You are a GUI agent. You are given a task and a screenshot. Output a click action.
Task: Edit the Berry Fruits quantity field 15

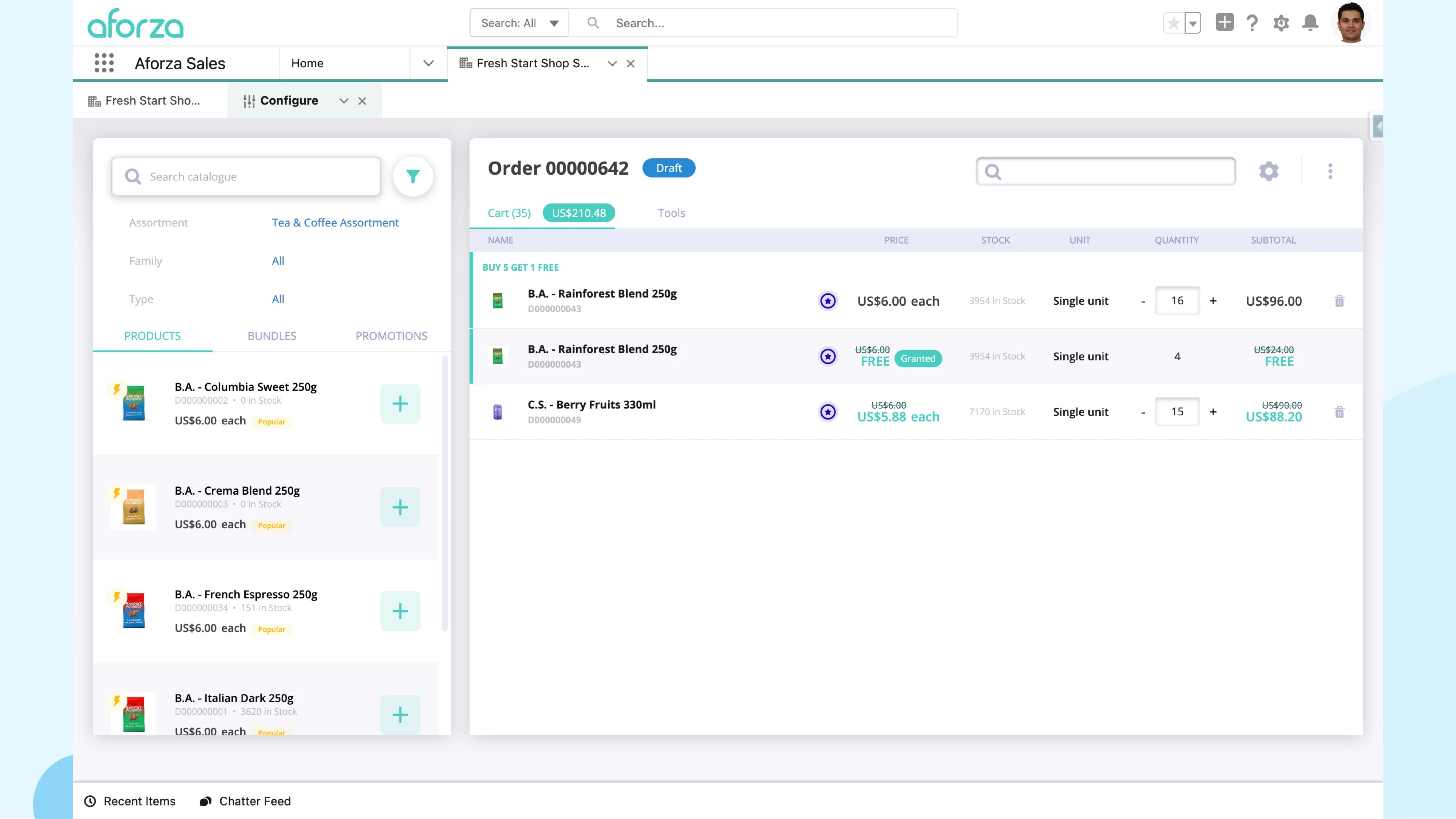(x=1177, y=411)
